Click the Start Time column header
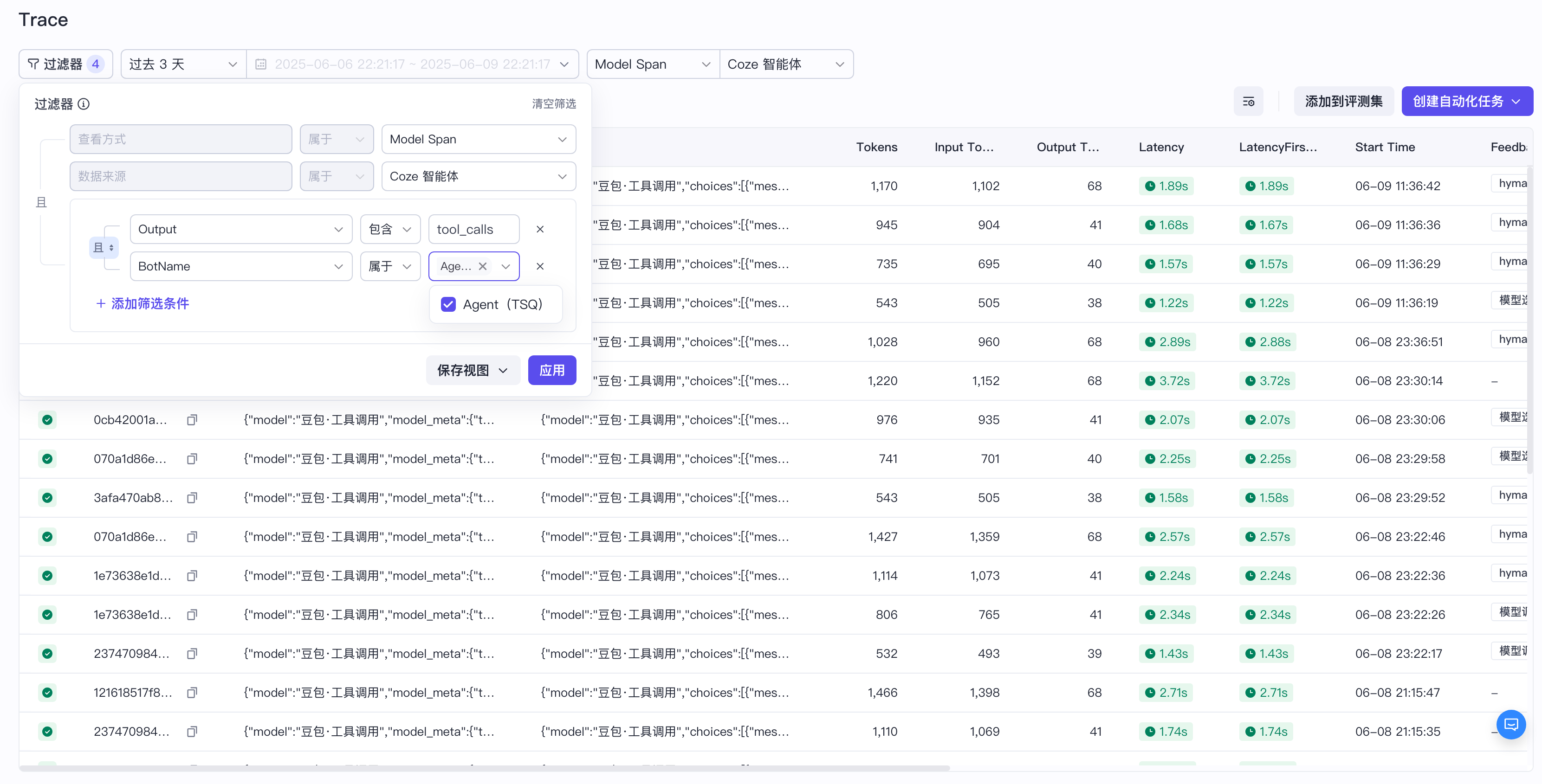This screenshot has width=1542, height=784. pos(1385,147)
